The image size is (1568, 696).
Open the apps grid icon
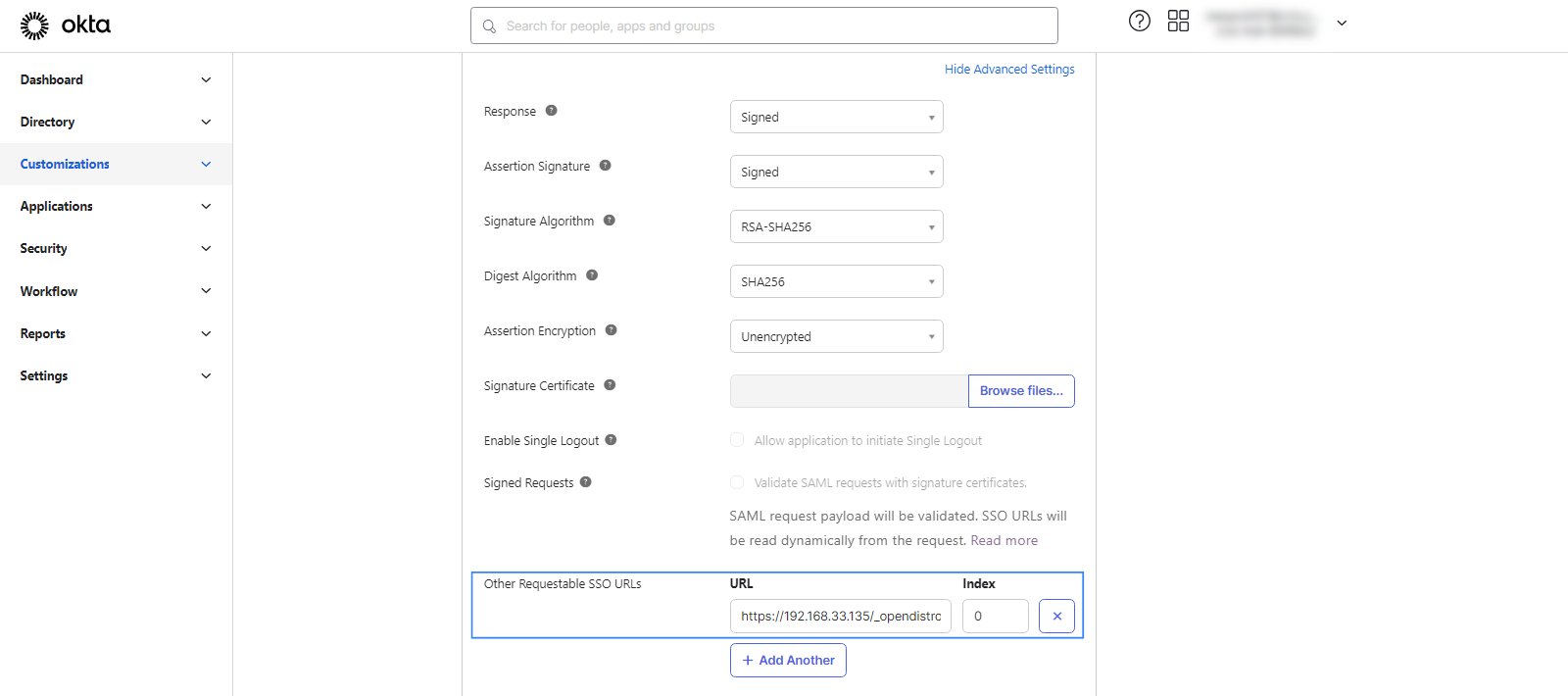[x=1178, y=21]
